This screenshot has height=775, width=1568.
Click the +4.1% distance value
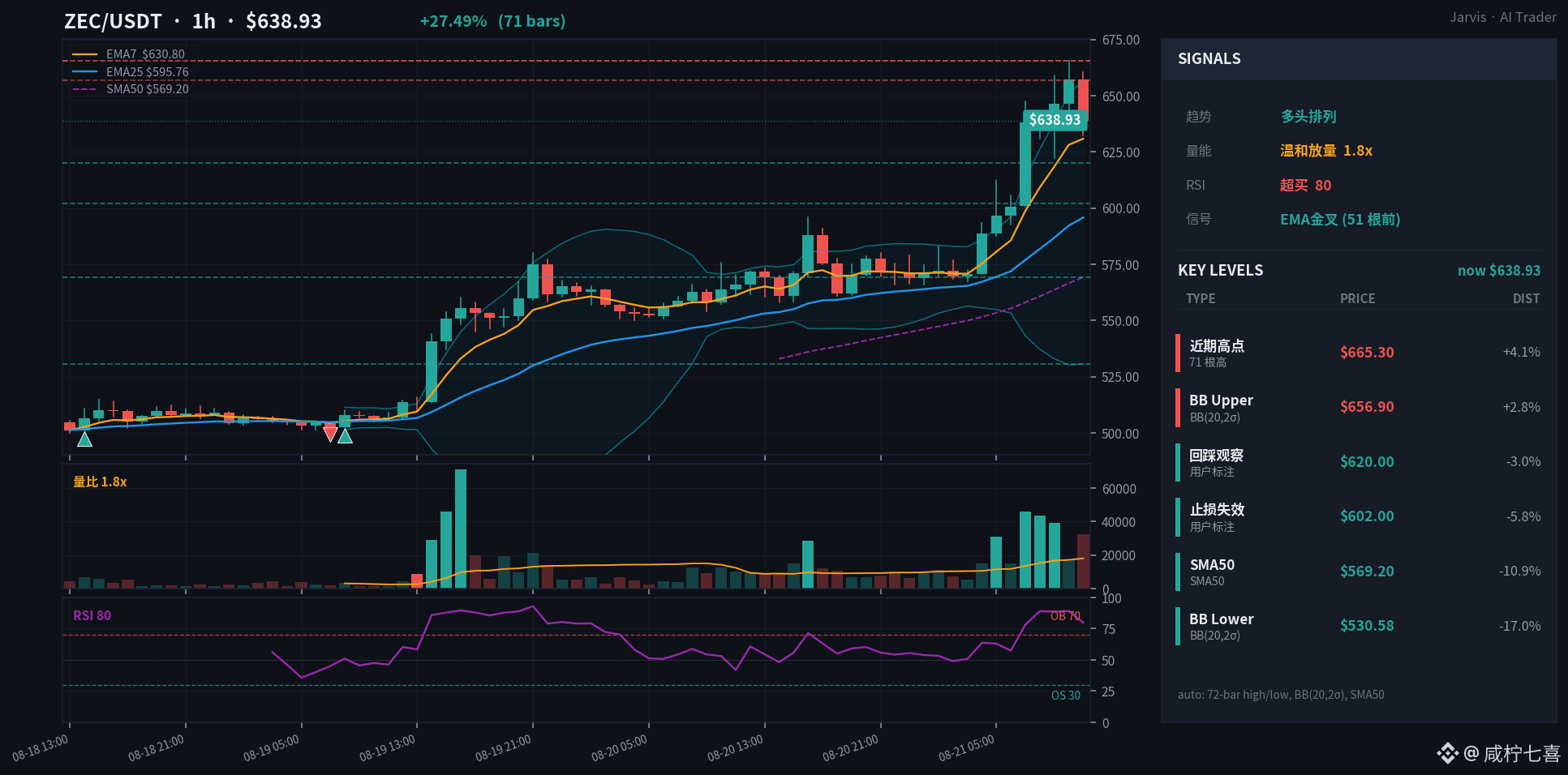(x=1521, y=352)
